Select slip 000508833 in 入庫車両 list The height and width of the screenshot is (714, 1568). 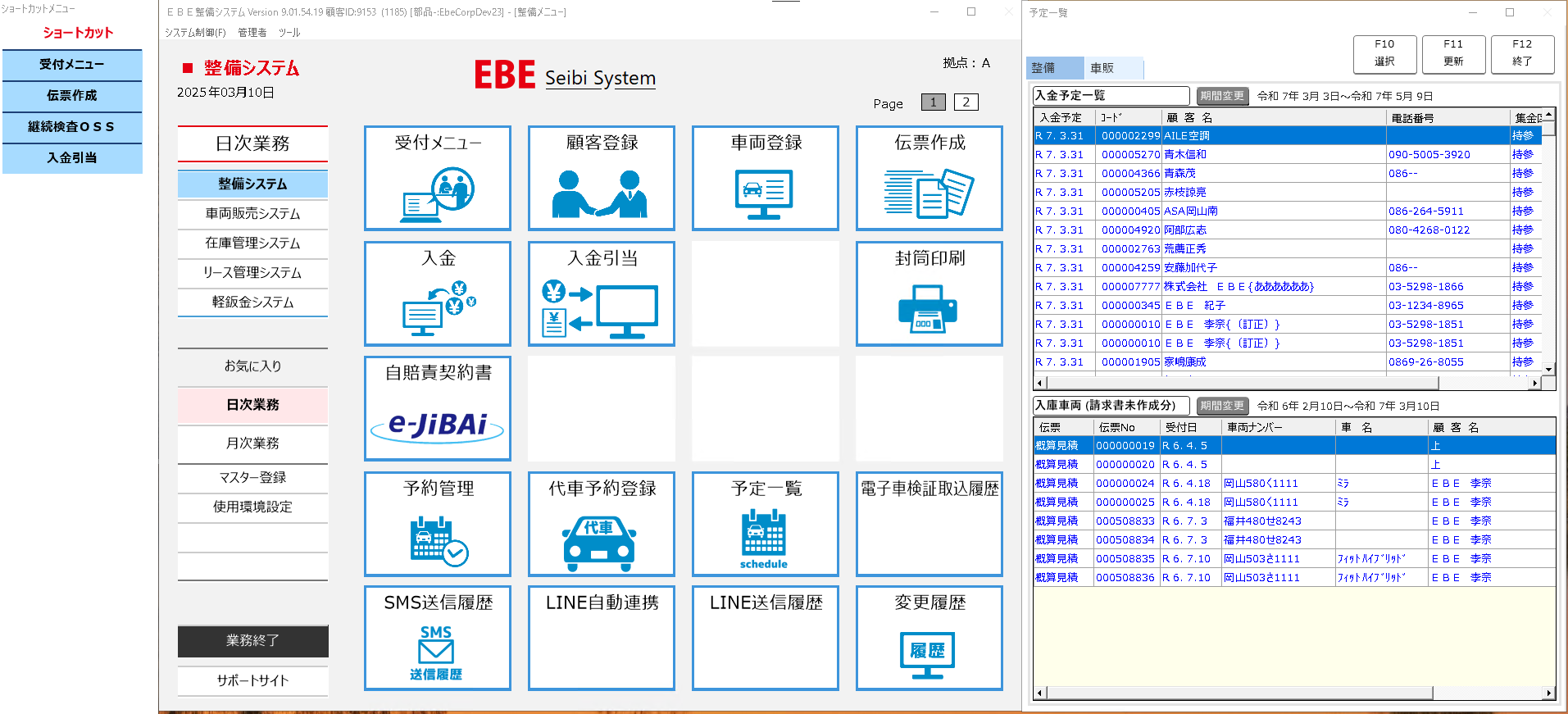coord(1294,521)
